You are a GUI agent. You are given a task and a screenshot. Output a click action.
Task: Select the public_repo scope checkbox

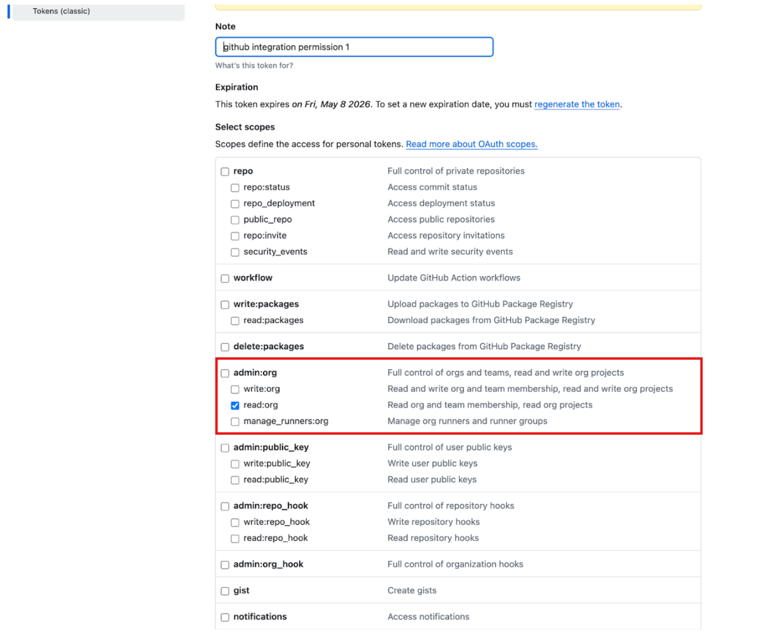coord(235,220)
